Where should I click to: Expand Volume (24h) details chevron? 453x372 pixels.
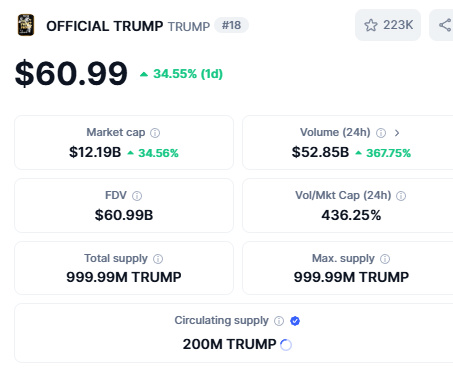click(x=397, y=133)
